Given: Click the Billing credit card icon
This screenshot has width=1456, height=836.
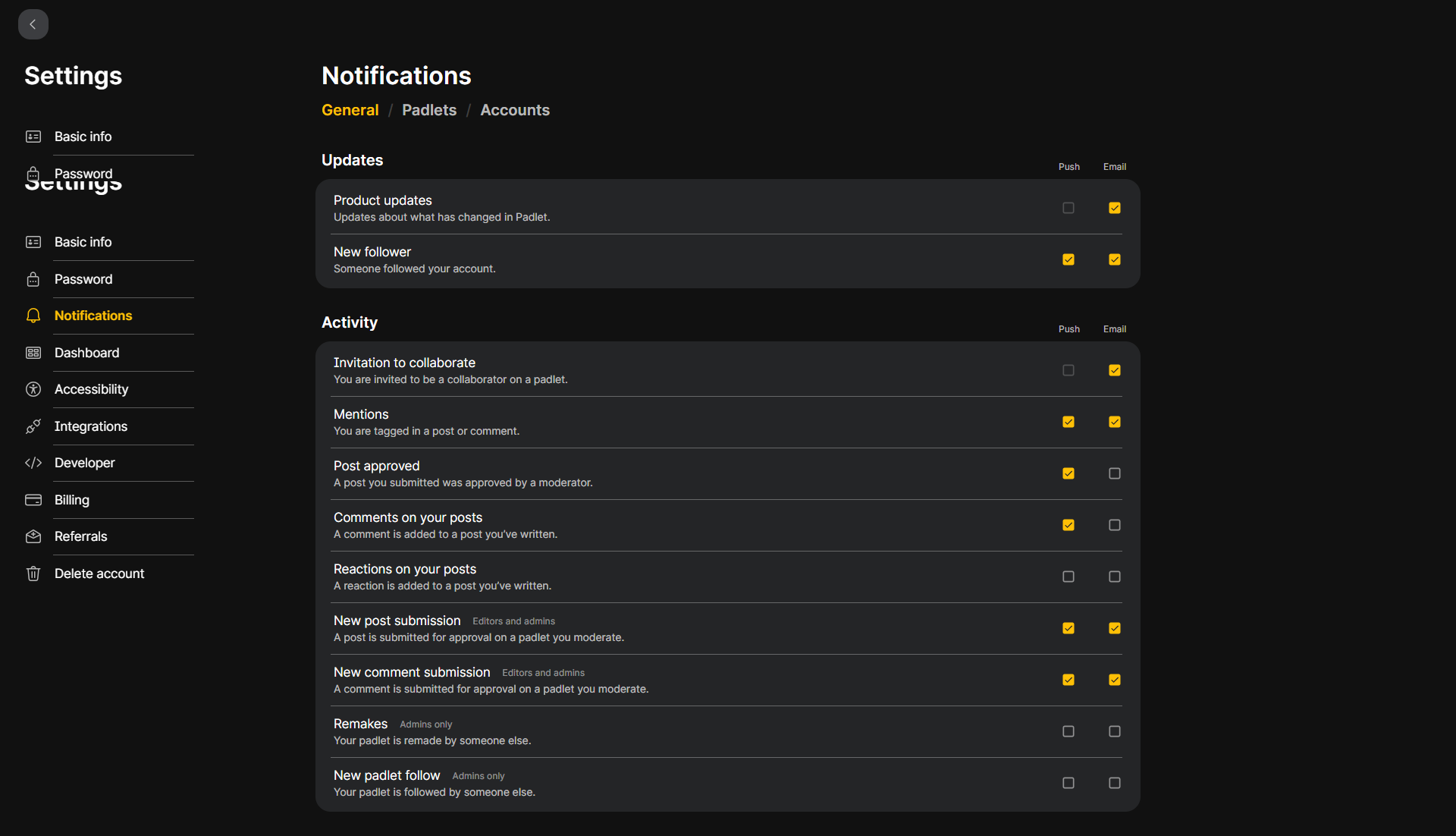Looking at the screenshot, I should [33, 500].
